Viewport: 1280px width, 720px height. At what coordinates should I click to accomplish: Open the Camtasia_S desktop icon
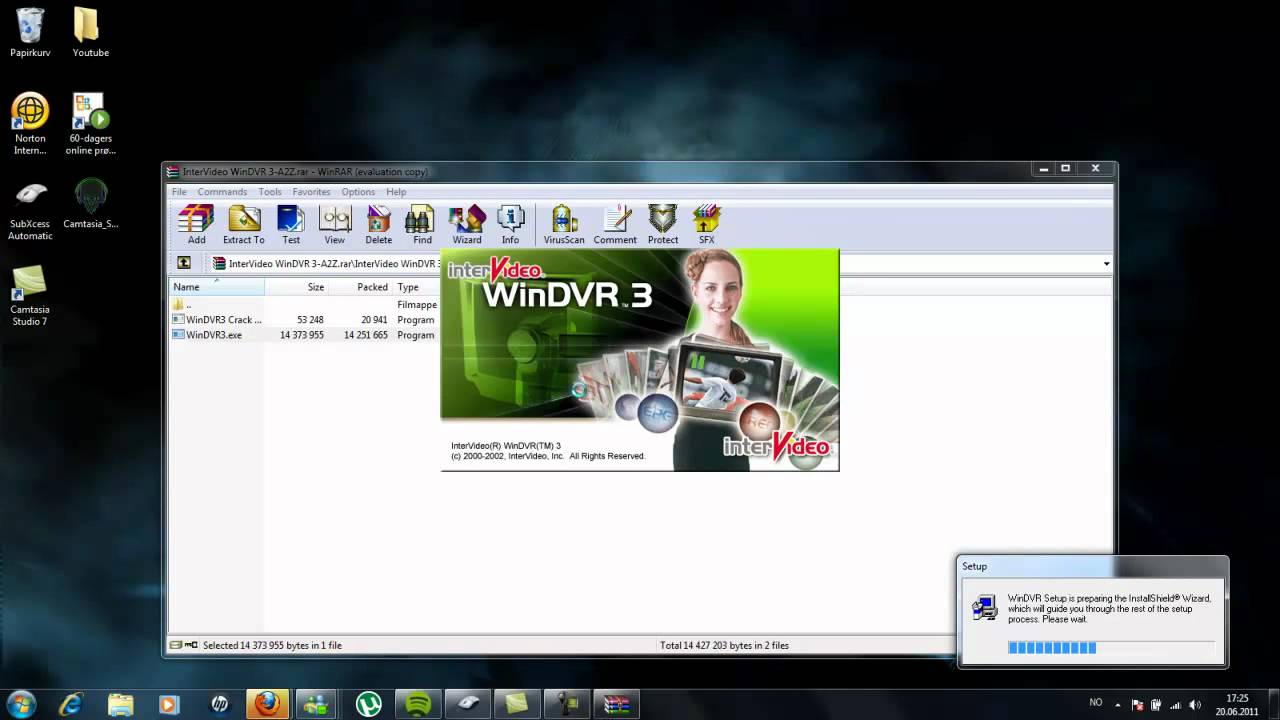(91, 204)
